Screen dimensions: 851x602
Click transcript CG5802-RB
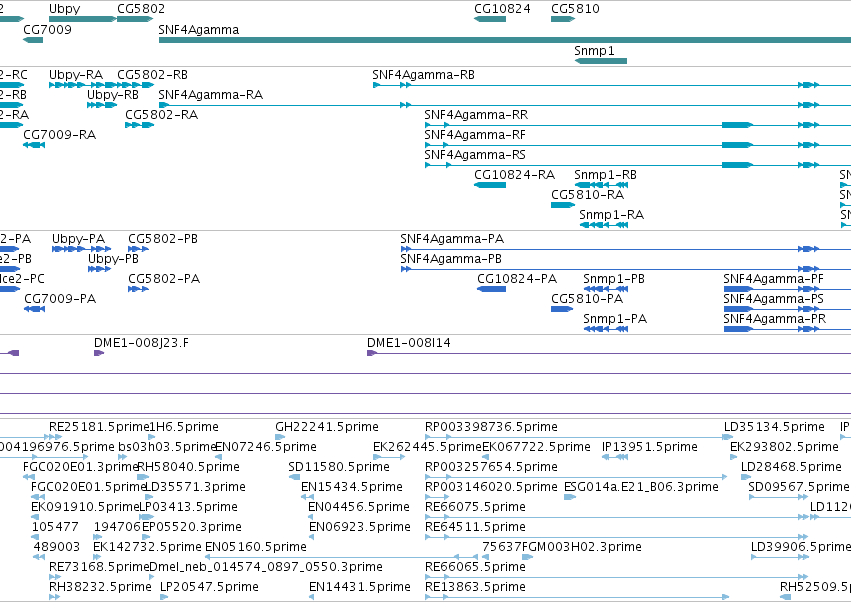click(136, 85)
